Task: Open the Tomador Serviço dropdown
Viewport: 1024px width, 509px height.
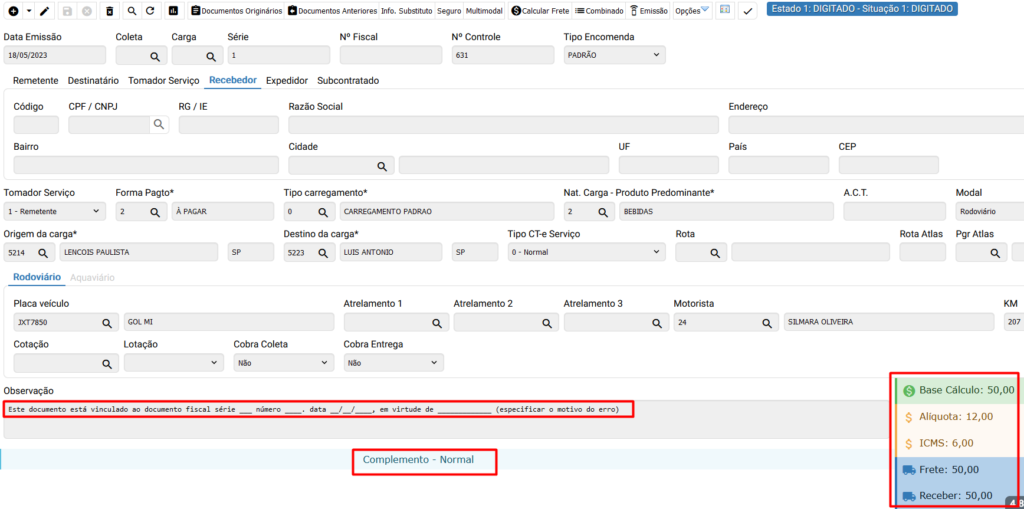Action: point(54,212)
